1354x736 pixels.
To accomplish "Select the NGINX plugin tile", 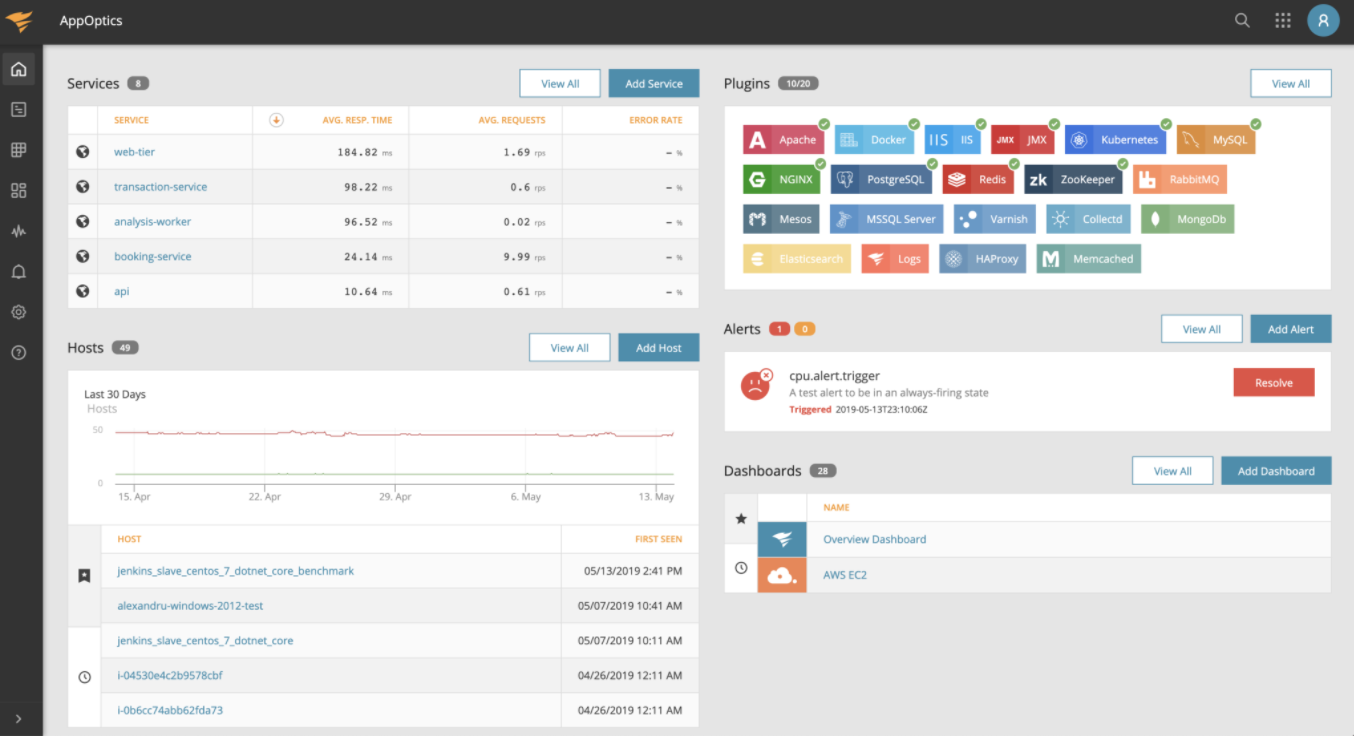I will 781,180.
